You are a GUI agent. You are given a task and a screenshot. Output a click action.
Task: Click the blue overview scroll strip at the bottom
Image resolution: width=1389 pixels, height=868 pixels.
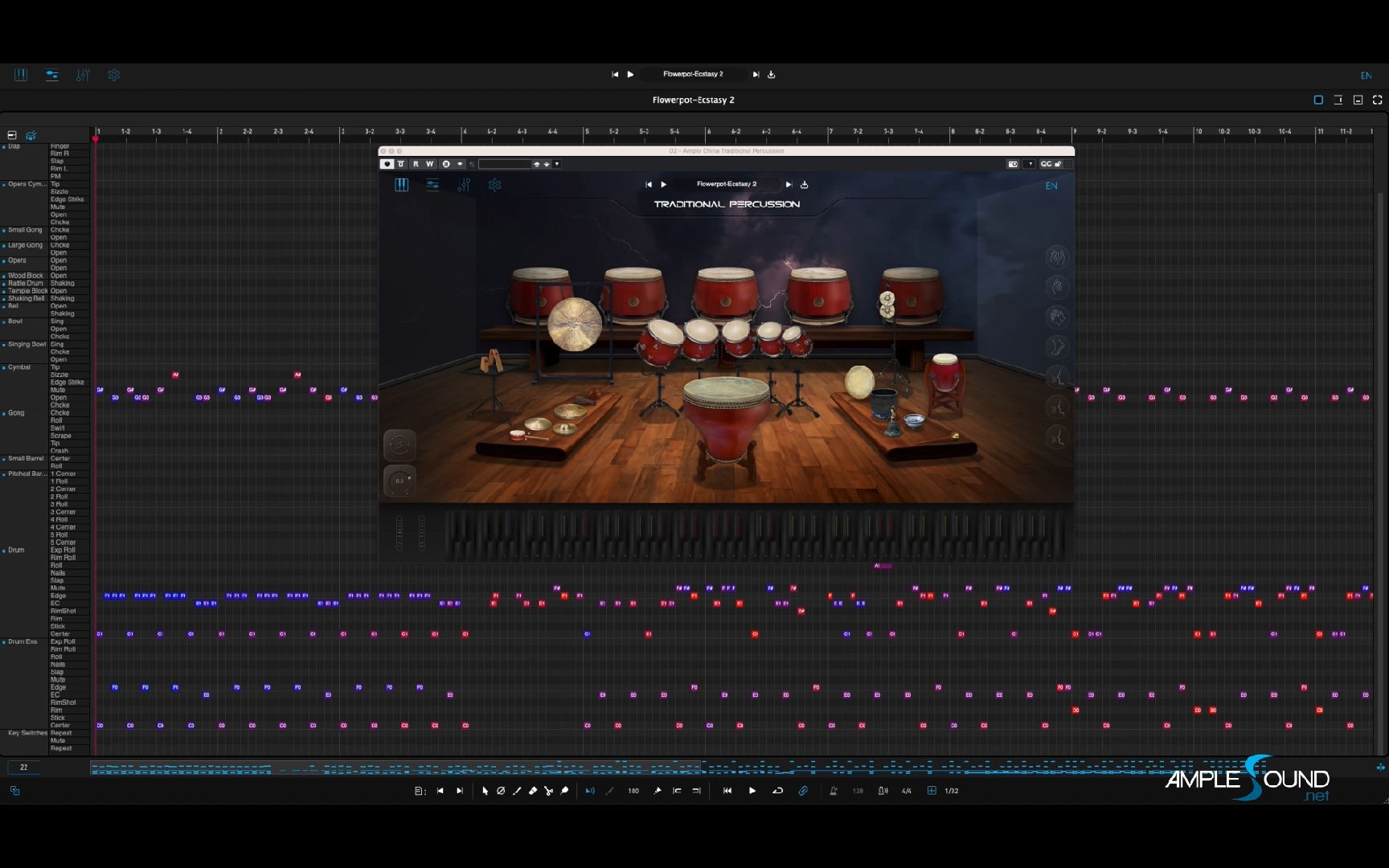pyautogui.click(x=731, y=768)
